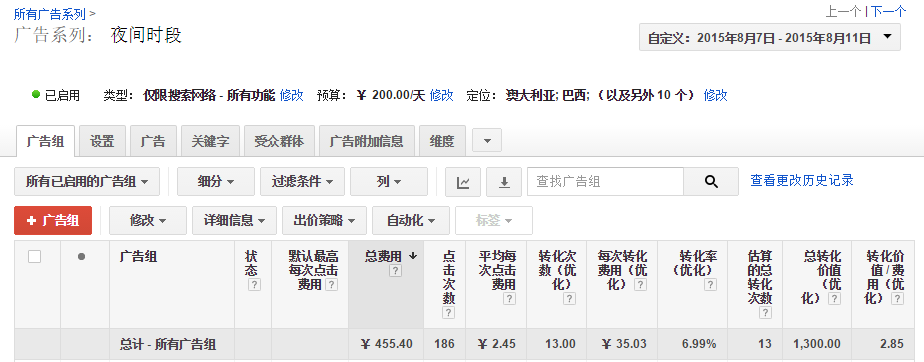Open the 修改 dropdown button
The width and height of the screenshot is (924, 362).
(x=148, y=221)
